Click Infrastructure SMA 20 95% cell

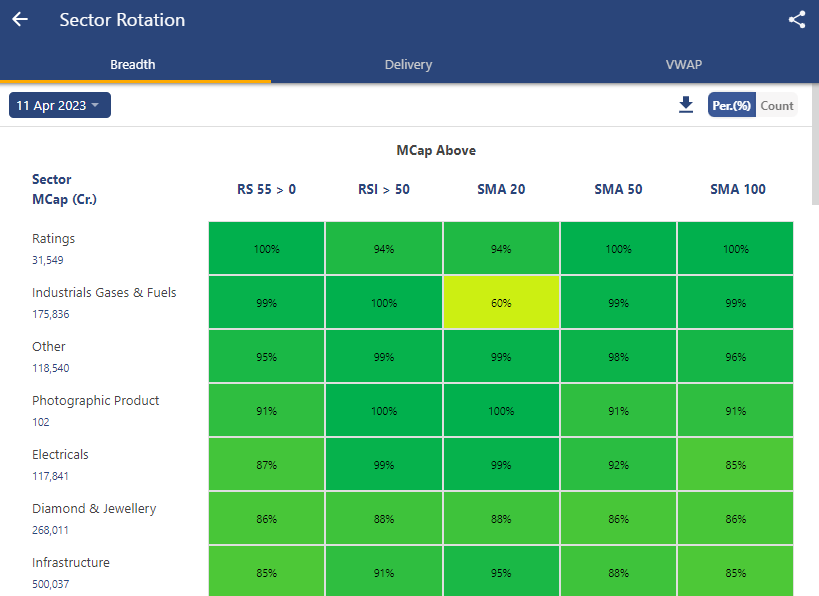click(501, 571)
